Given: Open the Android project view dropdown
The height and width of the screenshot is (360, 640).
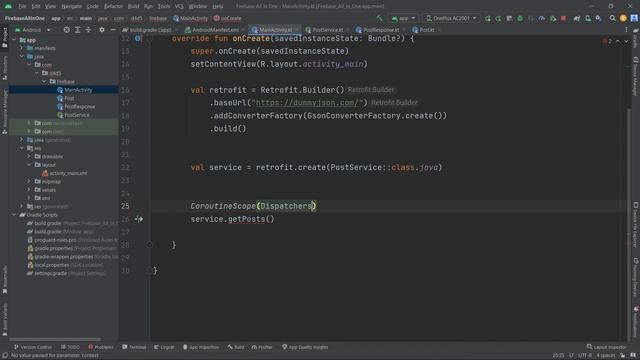Looking at the screenshot, I should click(x=33, y=30).
